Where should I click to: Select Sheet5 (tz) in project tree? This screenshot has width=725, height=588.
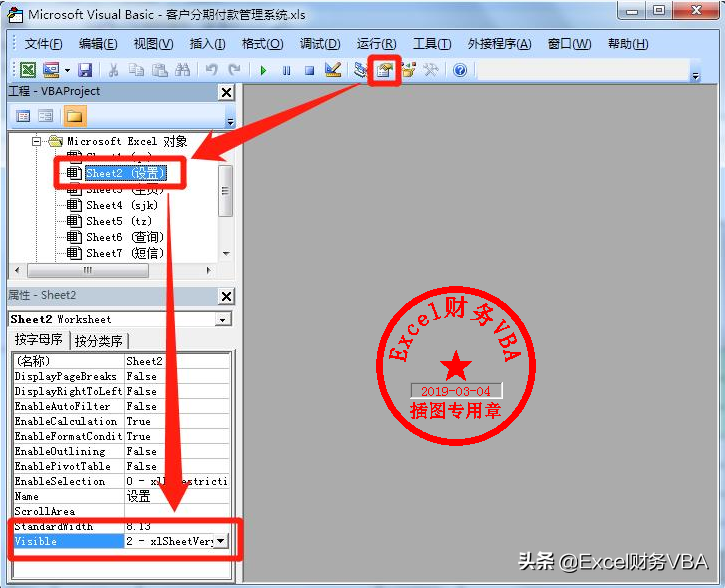click(119, 221)
